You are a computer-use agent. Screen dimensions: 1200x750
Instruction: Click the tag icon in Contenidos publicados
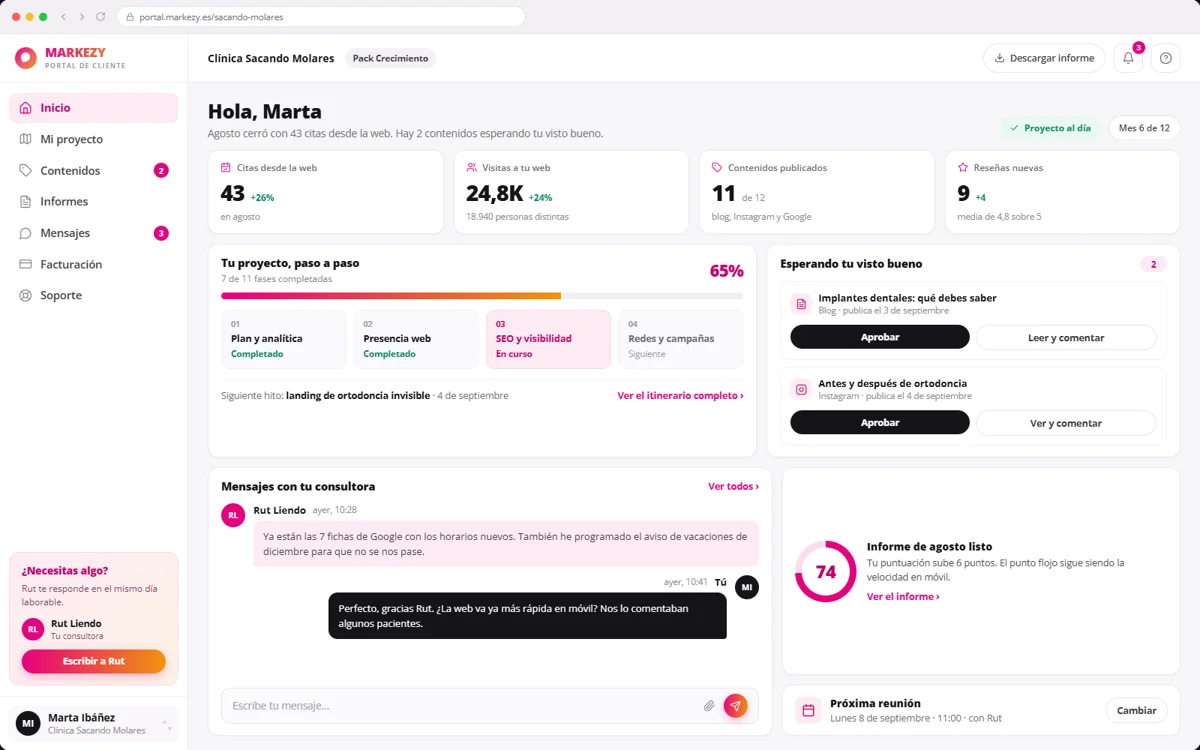[x=717, y=168]
